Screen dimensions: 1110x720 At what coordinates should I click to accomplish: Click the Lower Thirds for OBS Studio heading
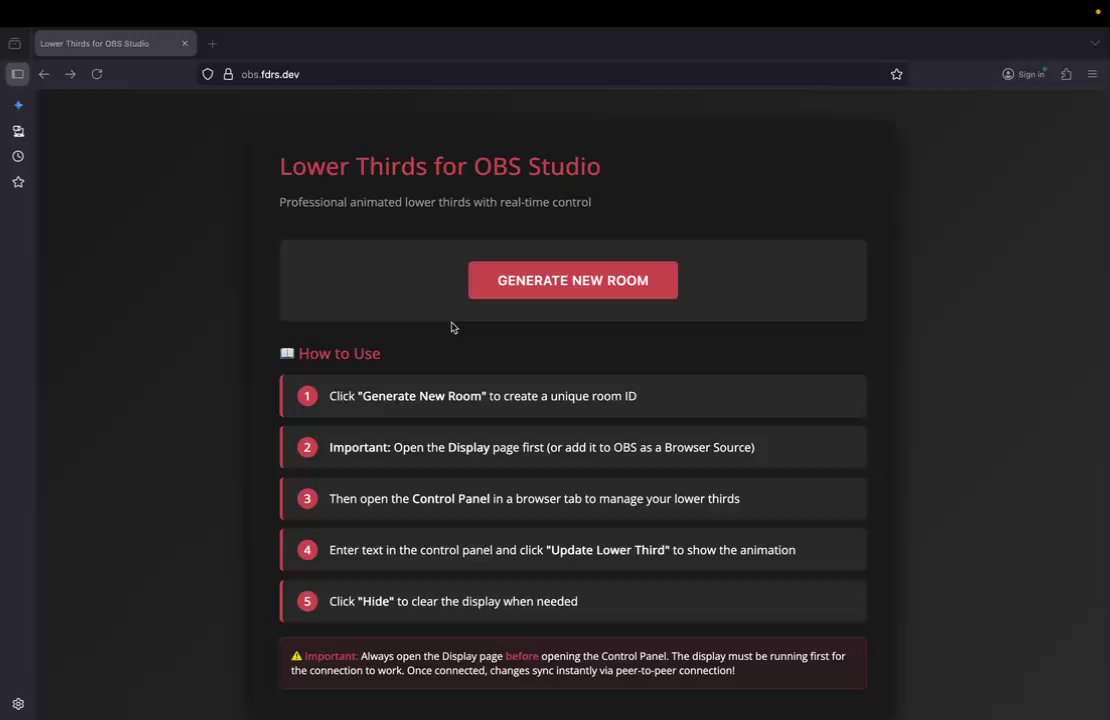[x=440, y=166]
